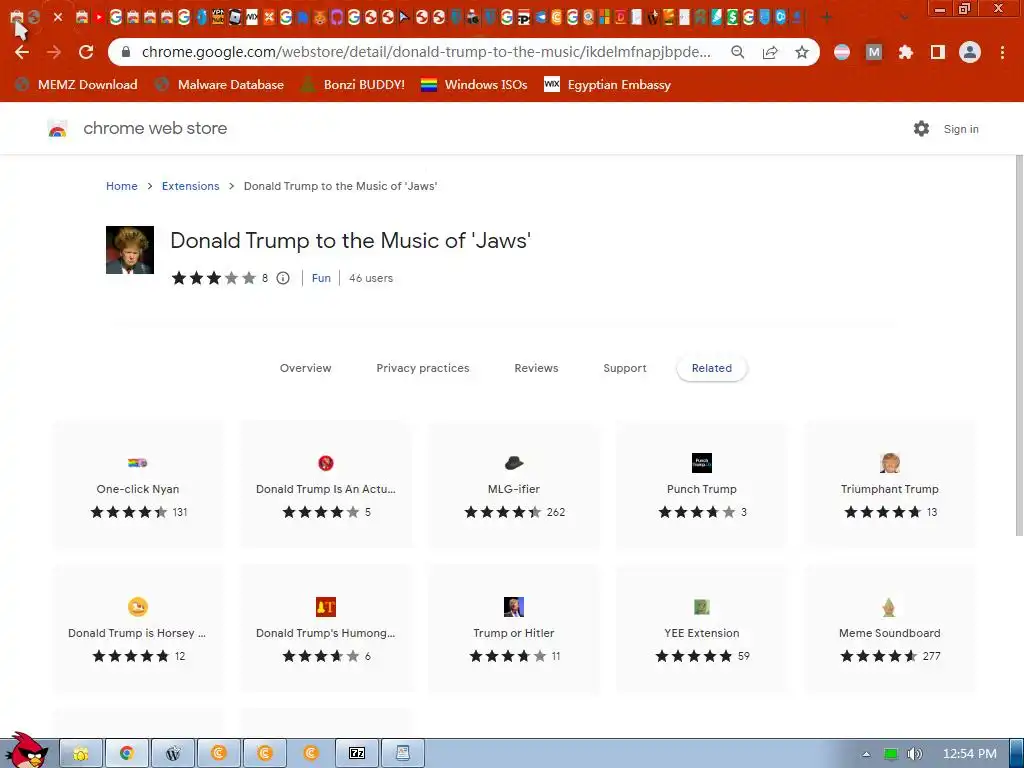Select the Related tab

pos(712,368)
